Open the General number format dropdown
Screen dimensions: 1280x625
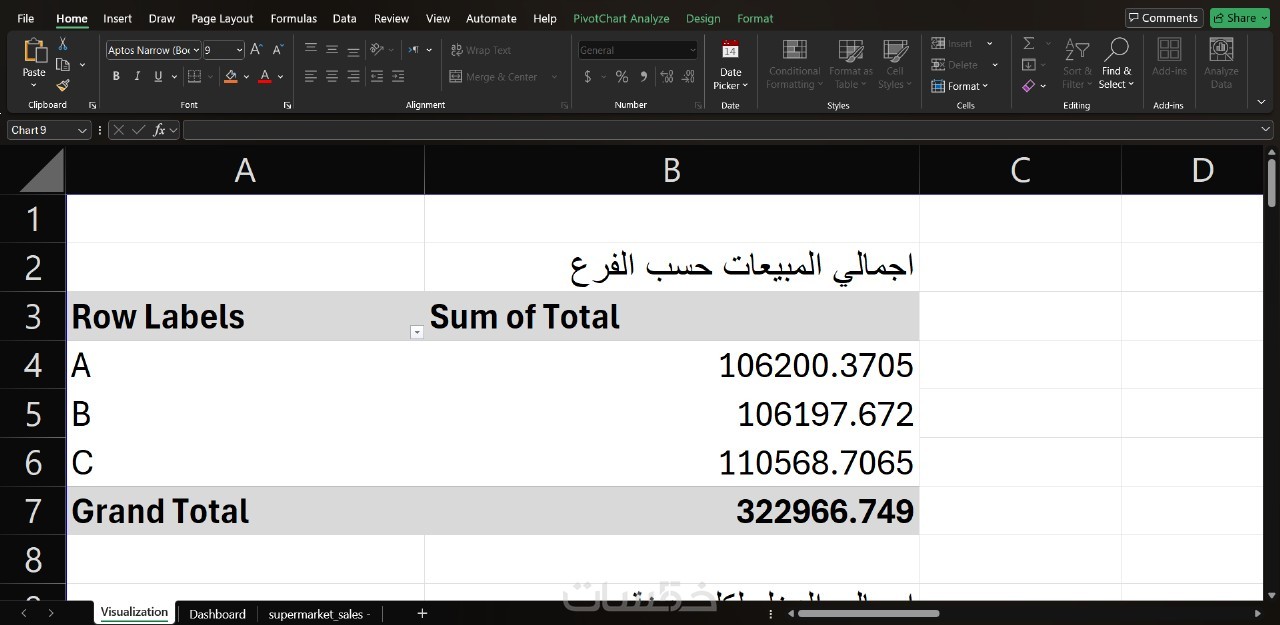click(x=692, y=50)
